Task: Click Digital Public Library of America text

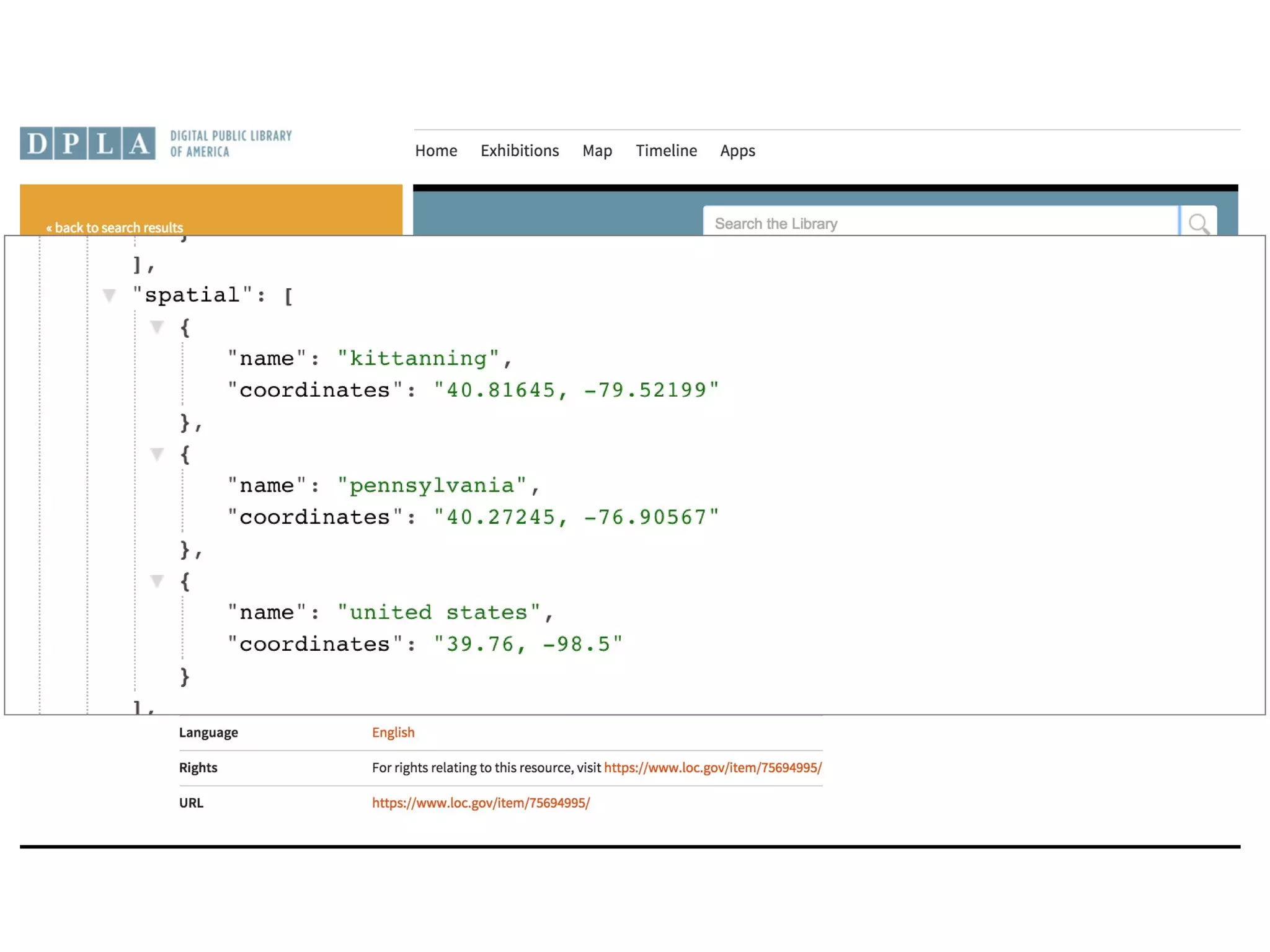Action: 231,144
